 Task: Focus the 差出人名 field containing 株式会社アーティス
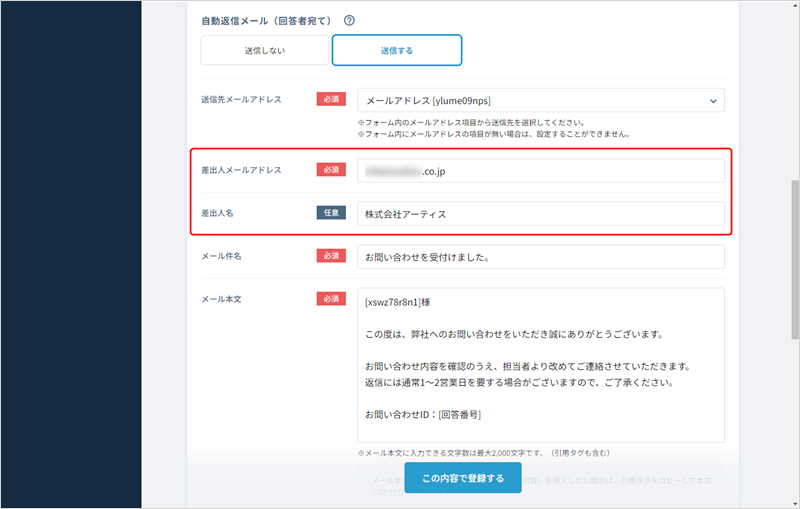coord(540,214)
